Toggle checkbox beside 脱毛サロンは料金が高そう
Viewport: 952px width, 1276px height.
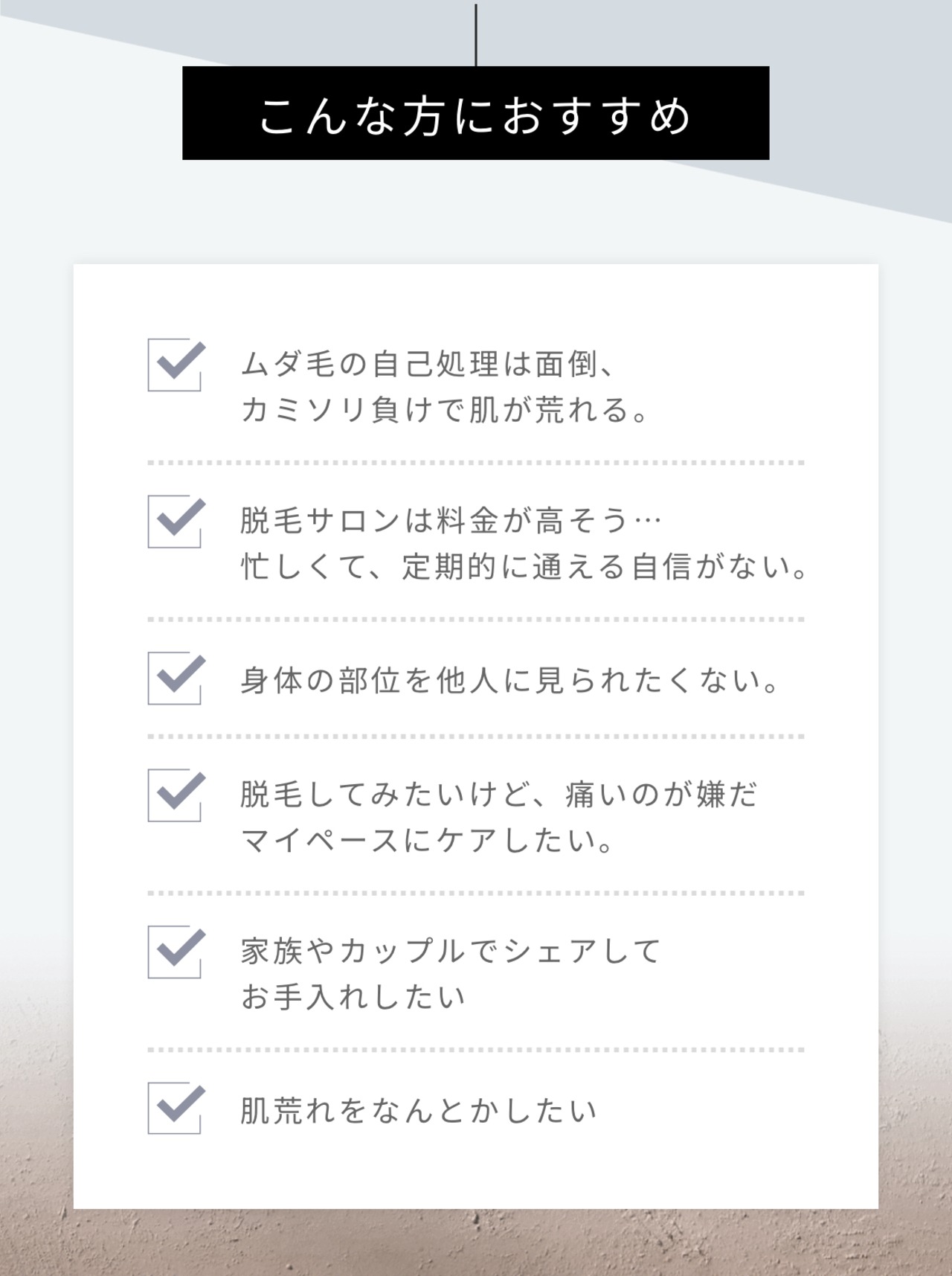(176, 522)
